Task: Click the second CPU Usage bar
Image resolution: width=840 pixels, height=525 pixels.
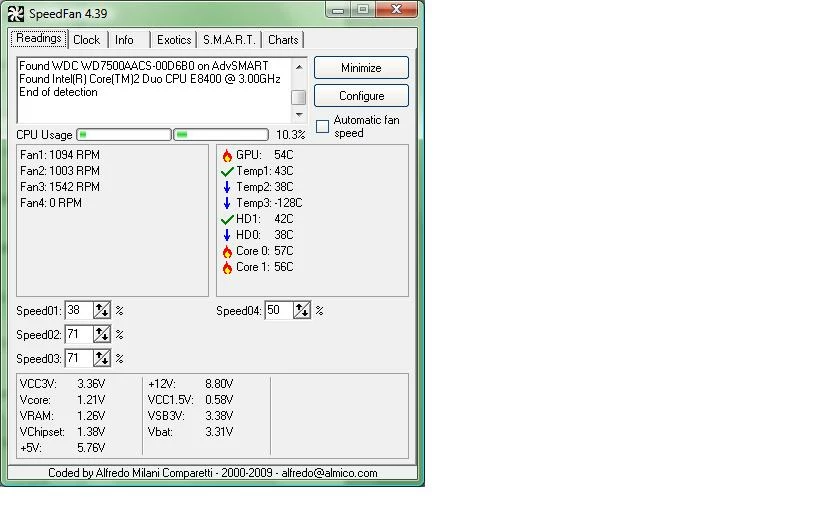Action: 221,134
